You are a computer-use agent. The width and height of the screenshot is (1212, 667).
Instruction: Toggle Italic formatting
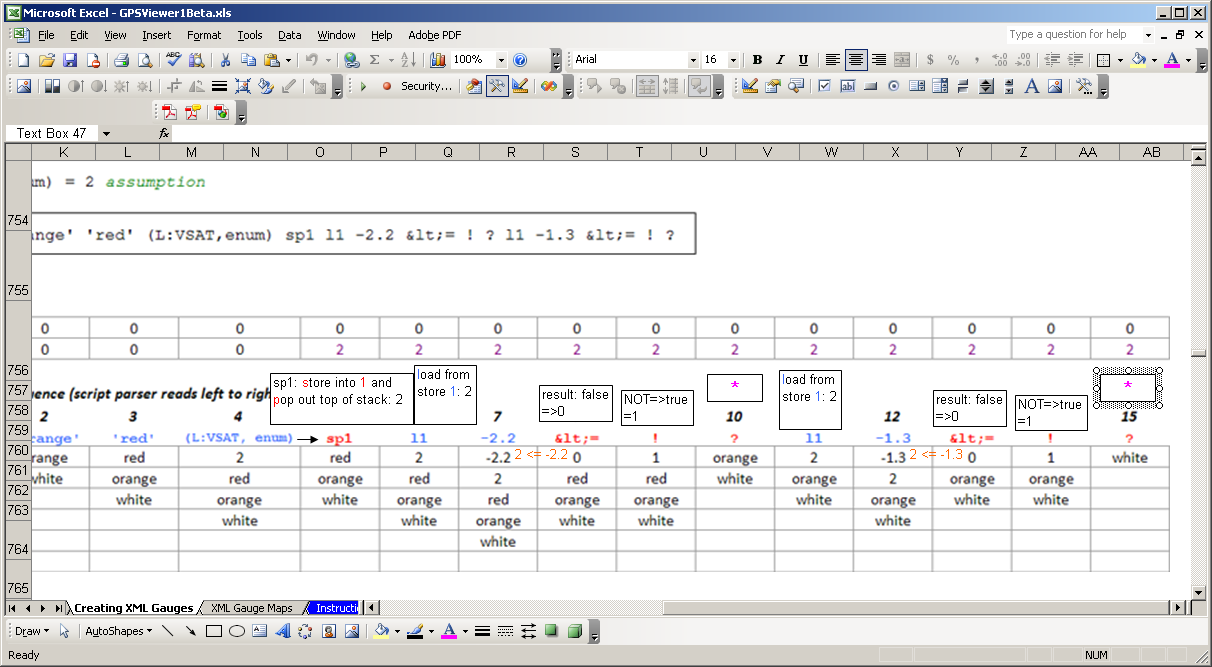pos(780,60)
